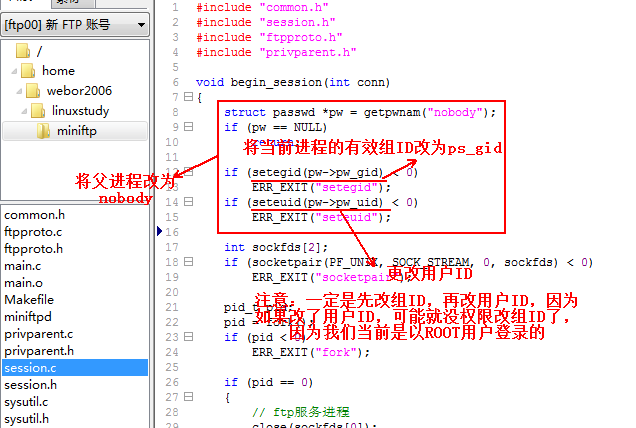Viewport: 636px width, 428px height.
Task: Open sysutil.c in the file list
Action: point(26,402)
